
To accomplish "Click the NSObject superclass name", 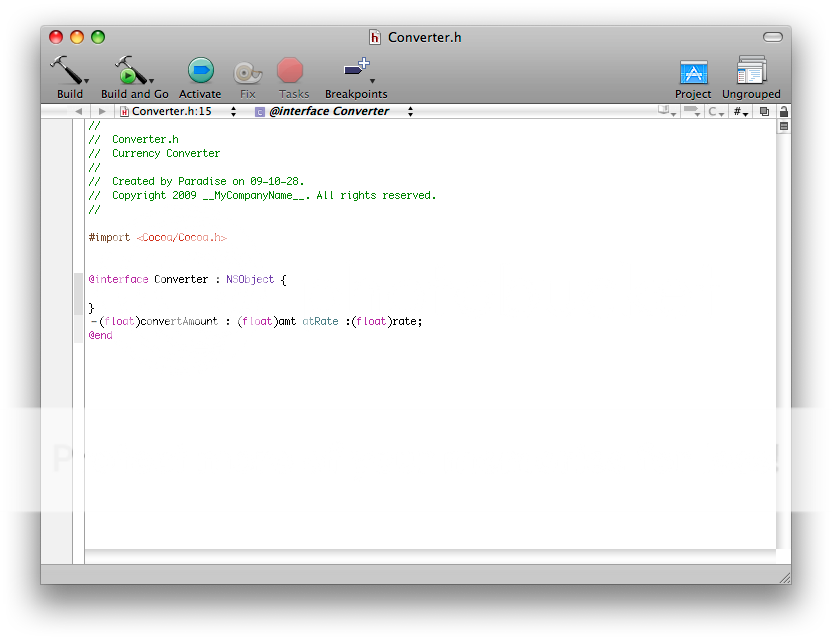I will 250,279.
